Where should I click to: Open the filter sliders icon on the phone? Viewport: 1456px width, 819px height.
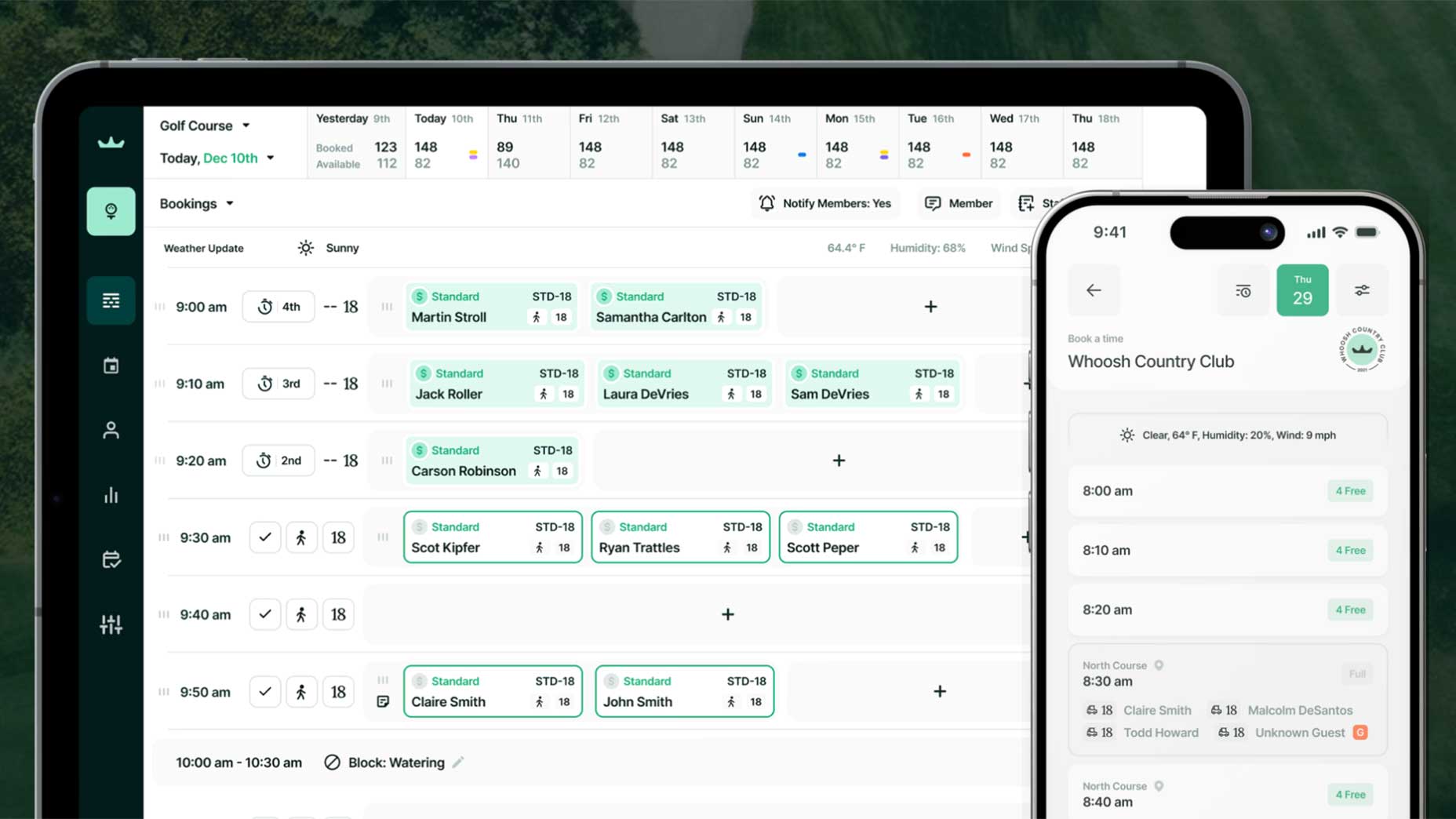coord(1362,289)
